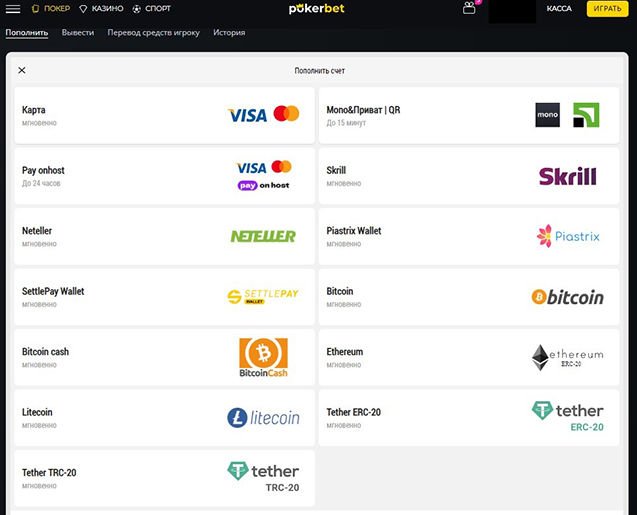Viewport: 637px width, 515px height.
Task: Click the Litecoin logo
Action: point(263,418)
